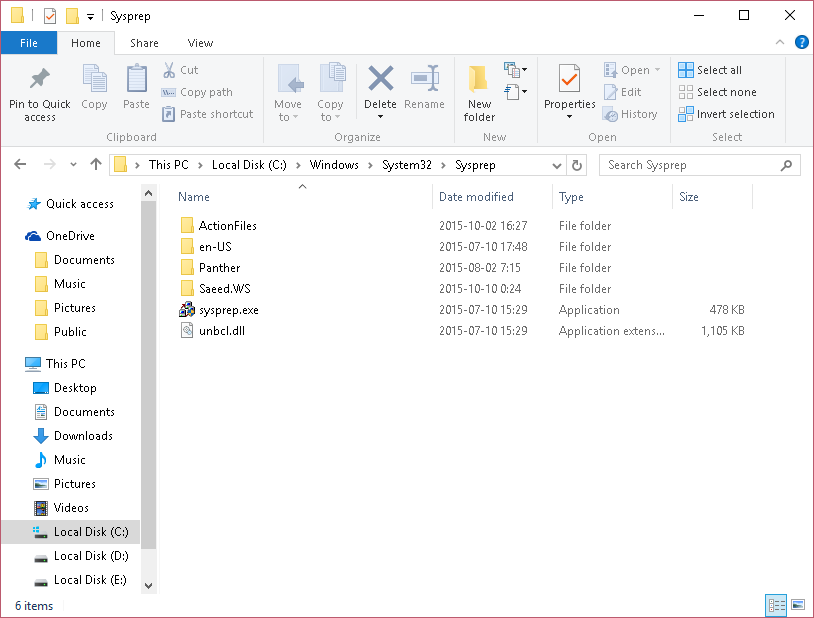The width and height of the screenshot is (814, 618).
Task: Go Up one folder level
Action: [96, 165]
